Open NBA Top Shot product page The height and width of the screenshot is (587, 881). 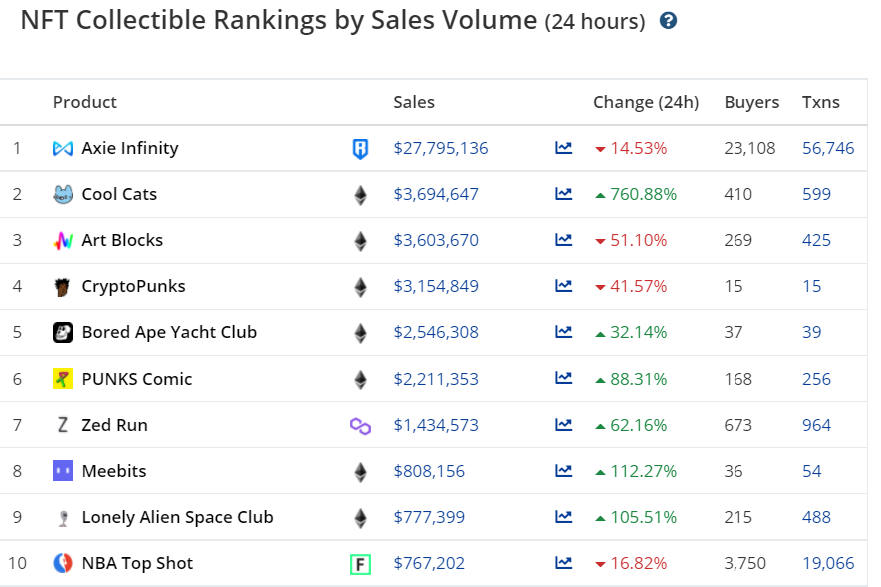(x=137, y=563)
